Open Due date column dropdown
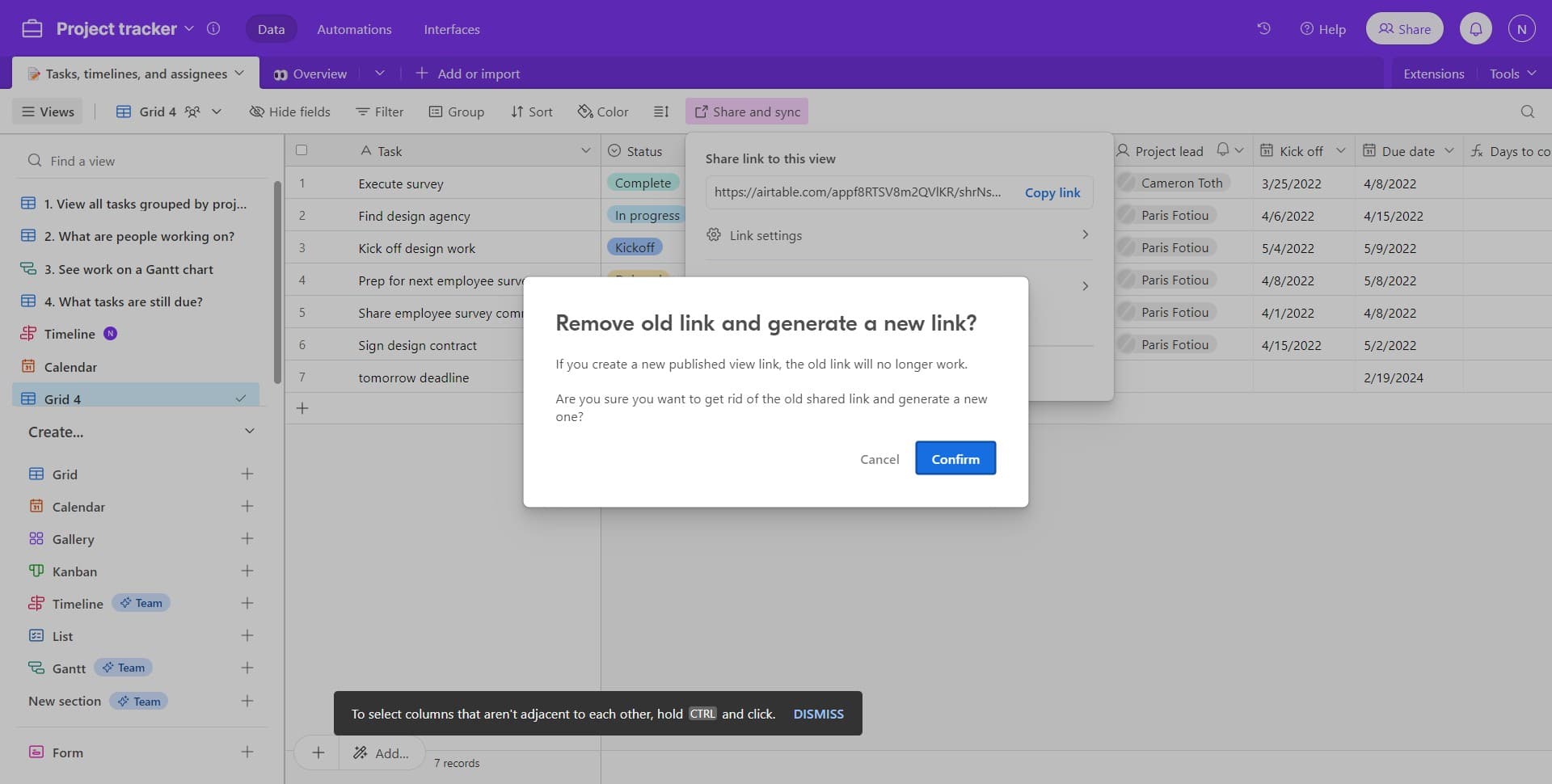The width and height of the screenshot is (1552, 784). tap(1449, 151)
